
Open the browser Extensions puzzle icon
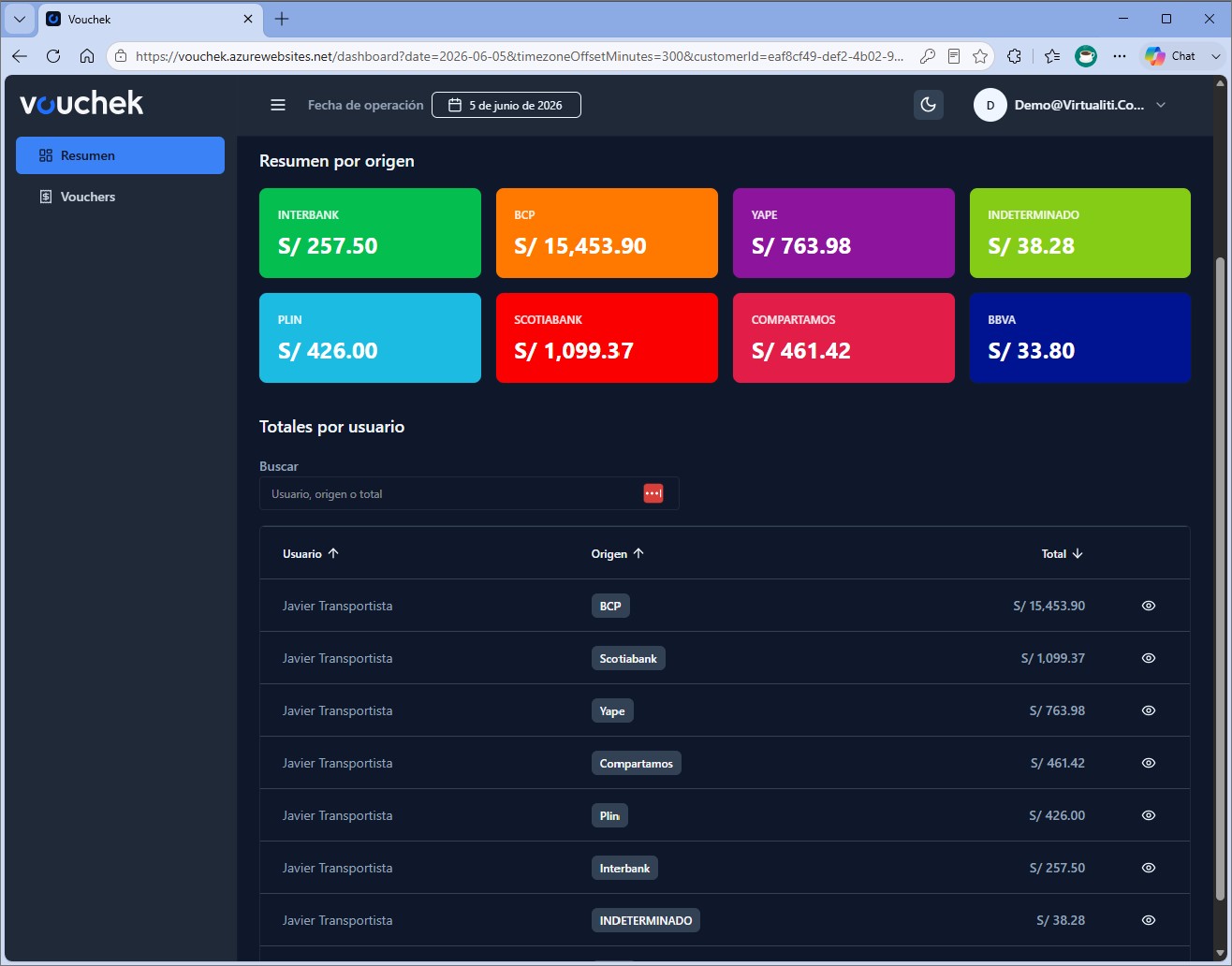pos(1014,56)
